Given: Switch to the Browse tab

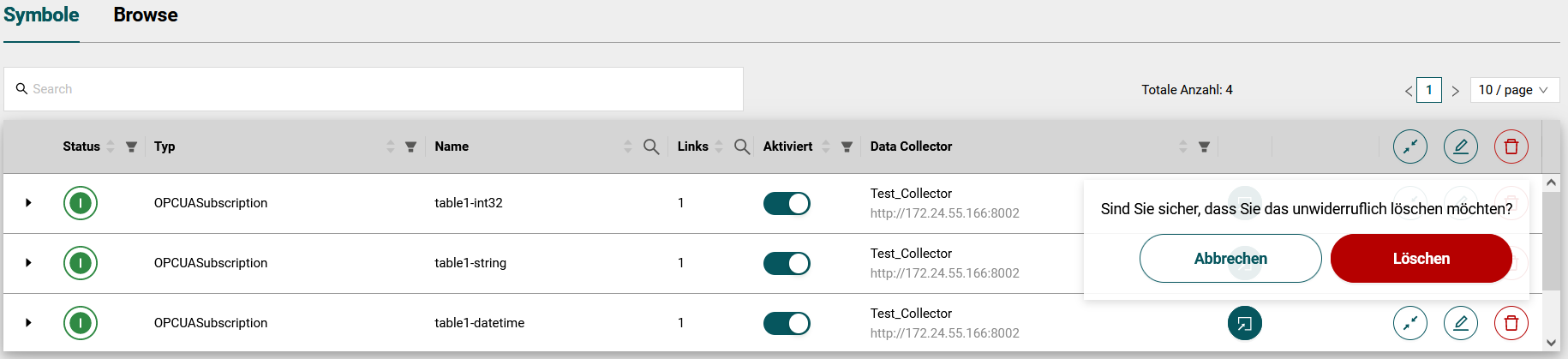Looking at the screenshot, I should coord(146,15).
